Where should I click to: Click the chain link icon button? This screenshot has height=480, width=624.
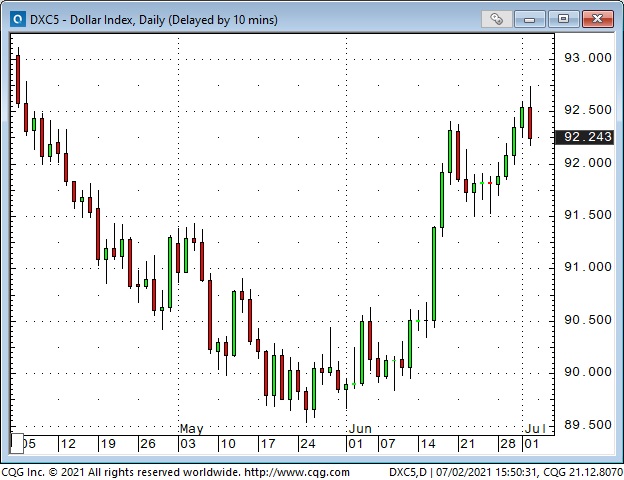(496, 19)
